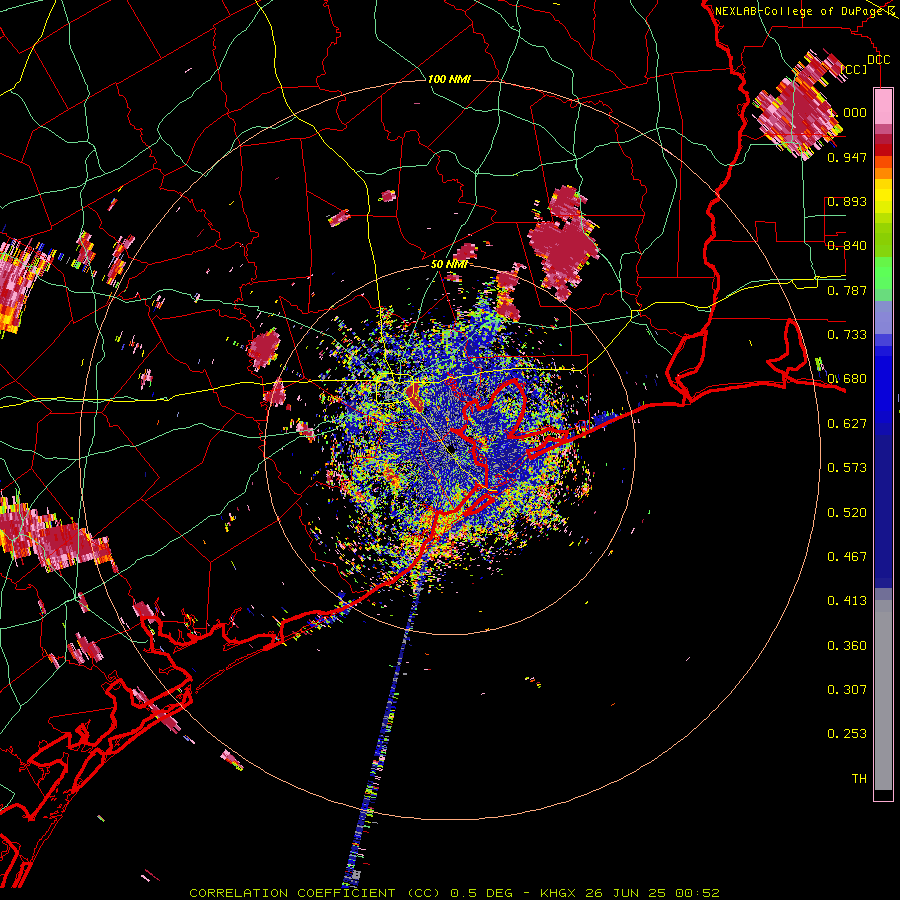Select the 0.893 scale value
Image resolution: width=900 pixels, height=900 pixels.
(x=847, y=201)
